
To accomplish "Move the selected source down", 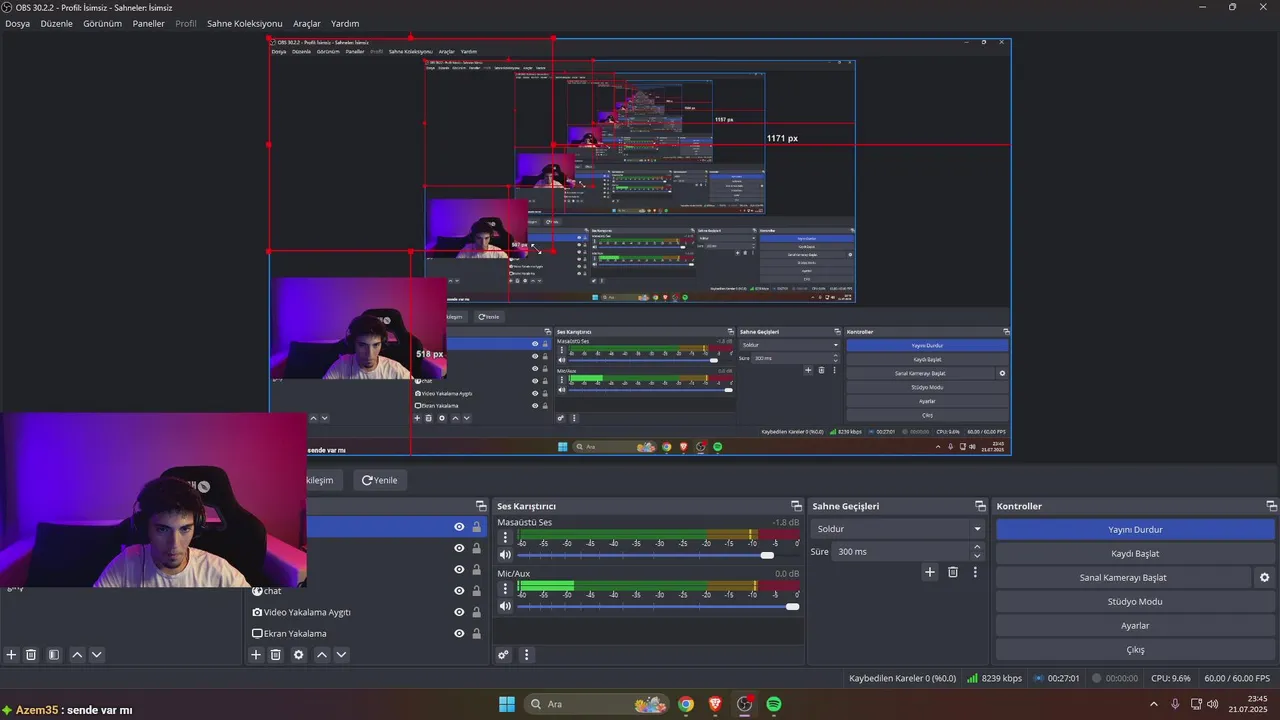I will (341, 655).
